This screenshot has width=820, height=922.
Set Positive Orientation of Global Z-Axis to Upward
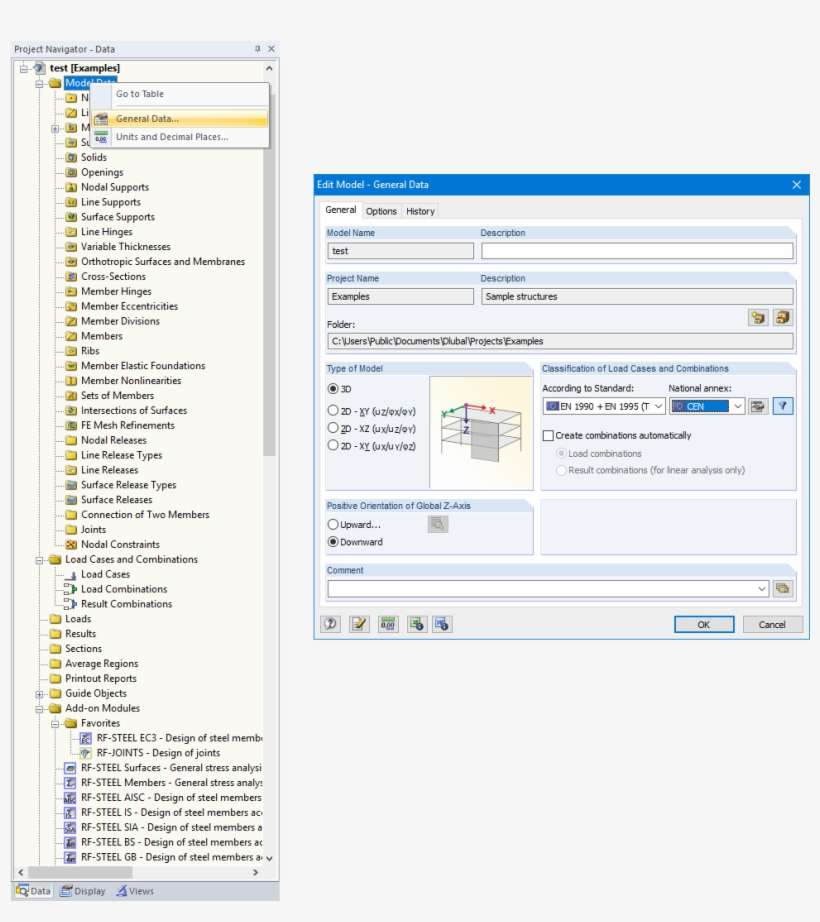pyautogui.click(x=332, y=524)
